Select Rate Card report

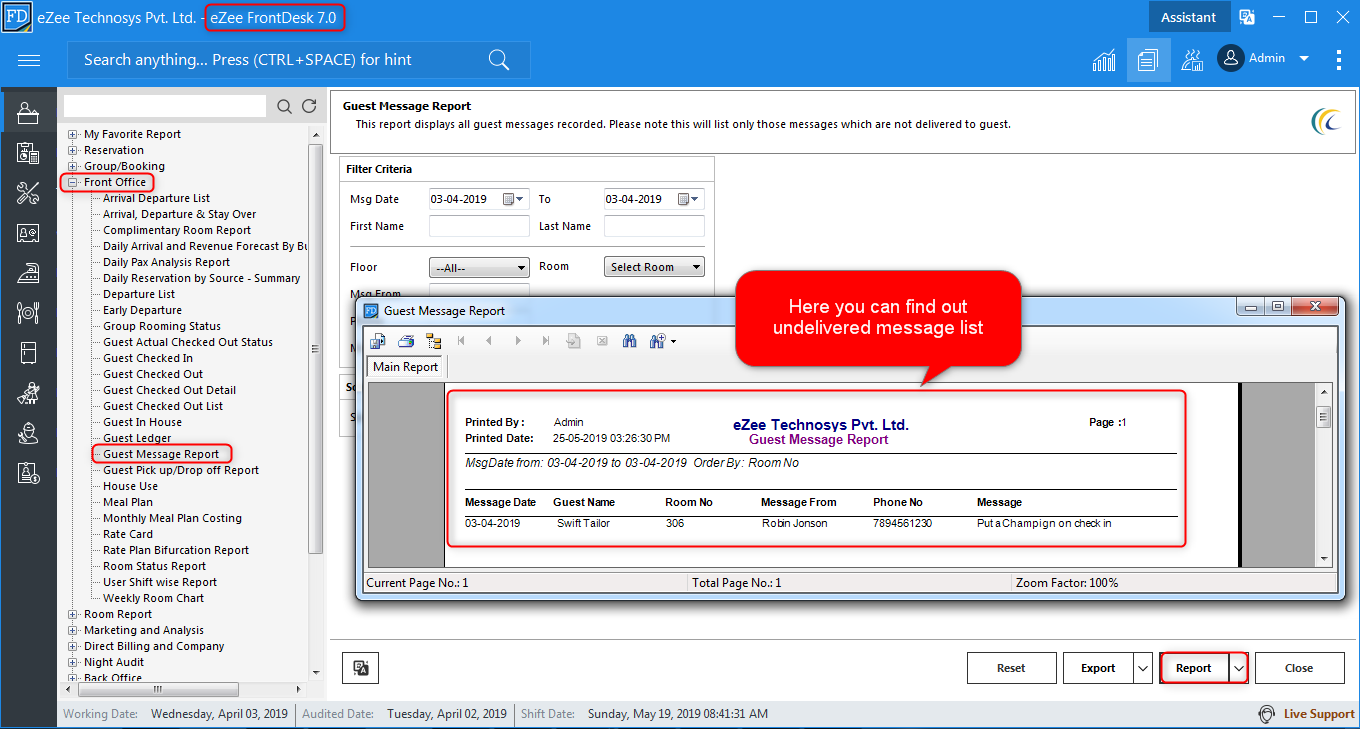[x=128, y=534]
